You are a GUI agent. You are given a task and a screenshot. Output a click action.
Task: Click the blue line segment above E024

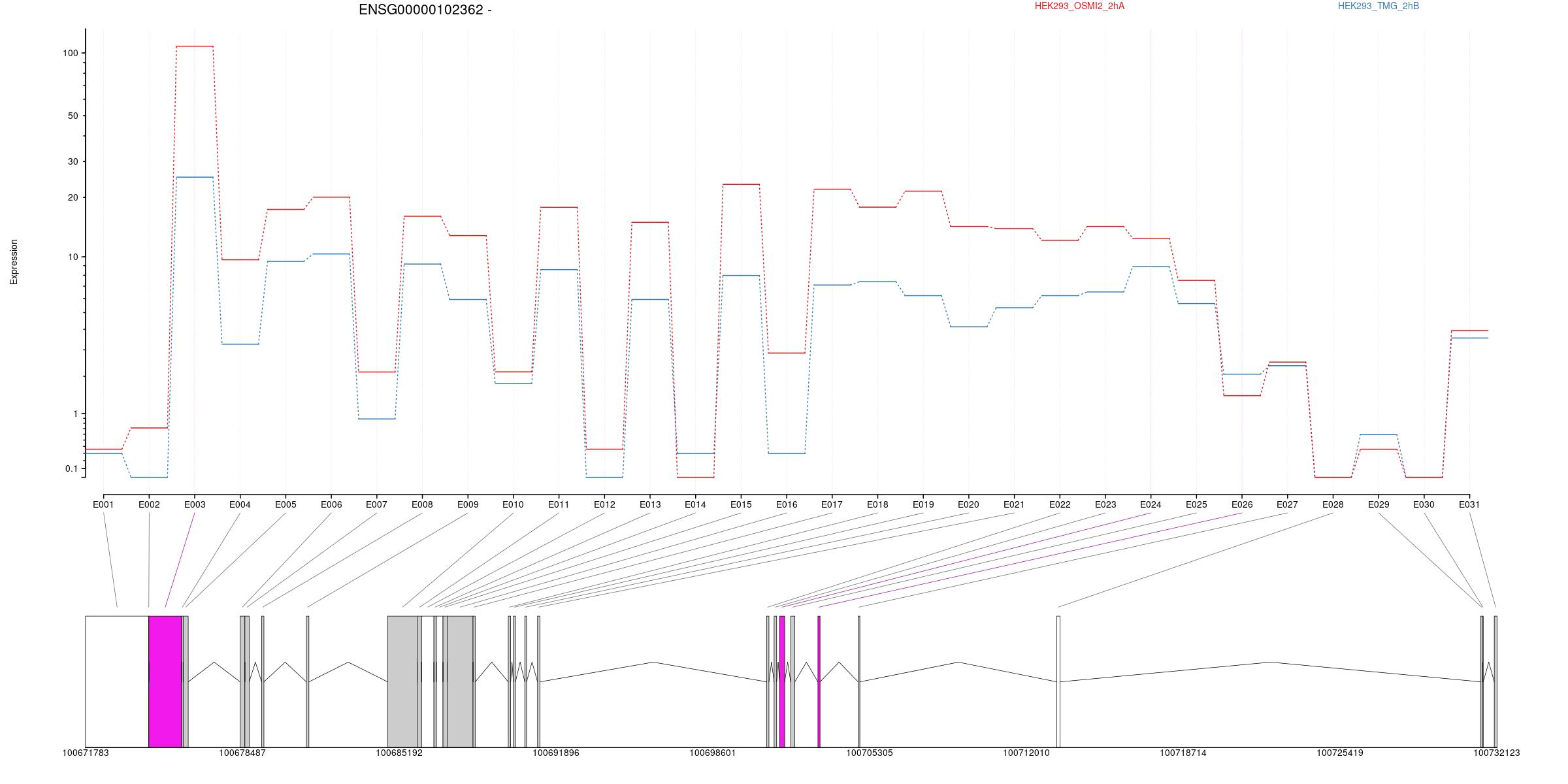click(x=1151, y=267)
